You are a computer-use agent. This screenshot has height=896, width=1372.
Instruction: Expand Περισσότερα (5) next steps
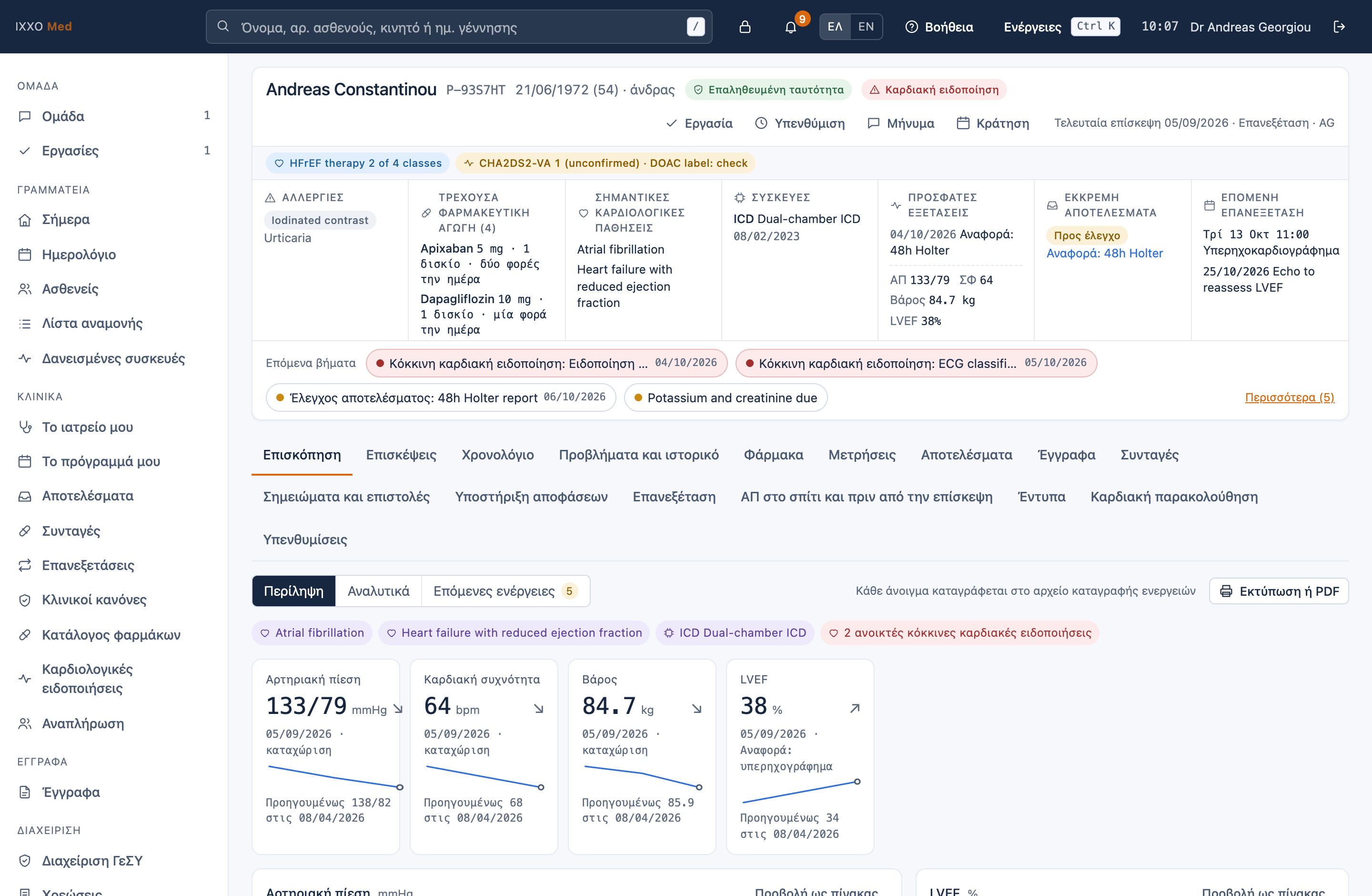[x=1289, y=397]
